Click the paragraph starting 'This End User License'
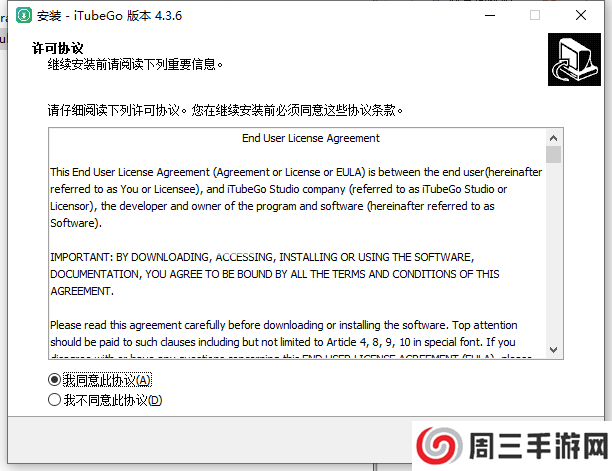 click(x=296, y=197)
